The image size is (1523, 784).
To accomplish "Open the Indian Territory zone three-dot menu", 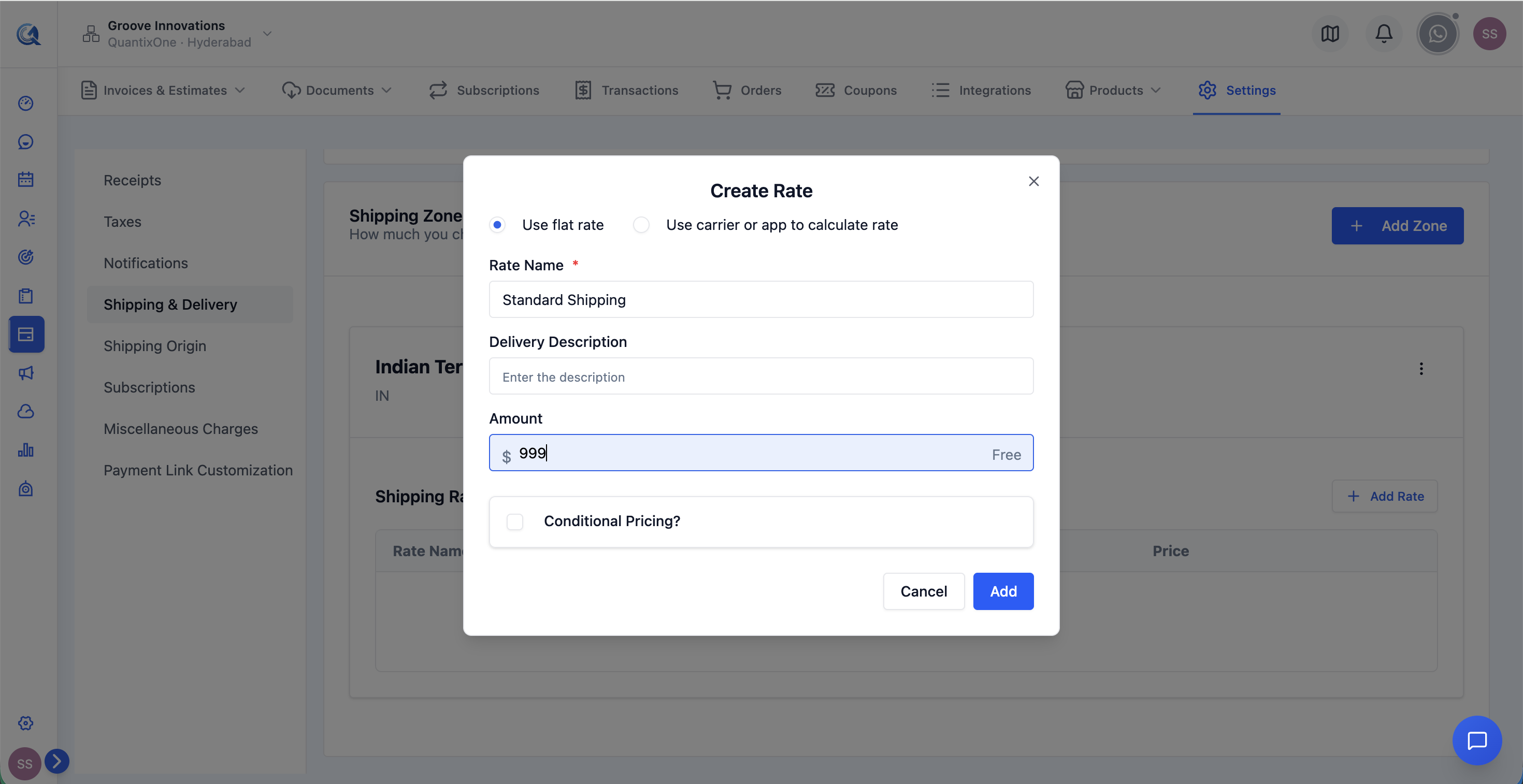I will pos(1421,369).
